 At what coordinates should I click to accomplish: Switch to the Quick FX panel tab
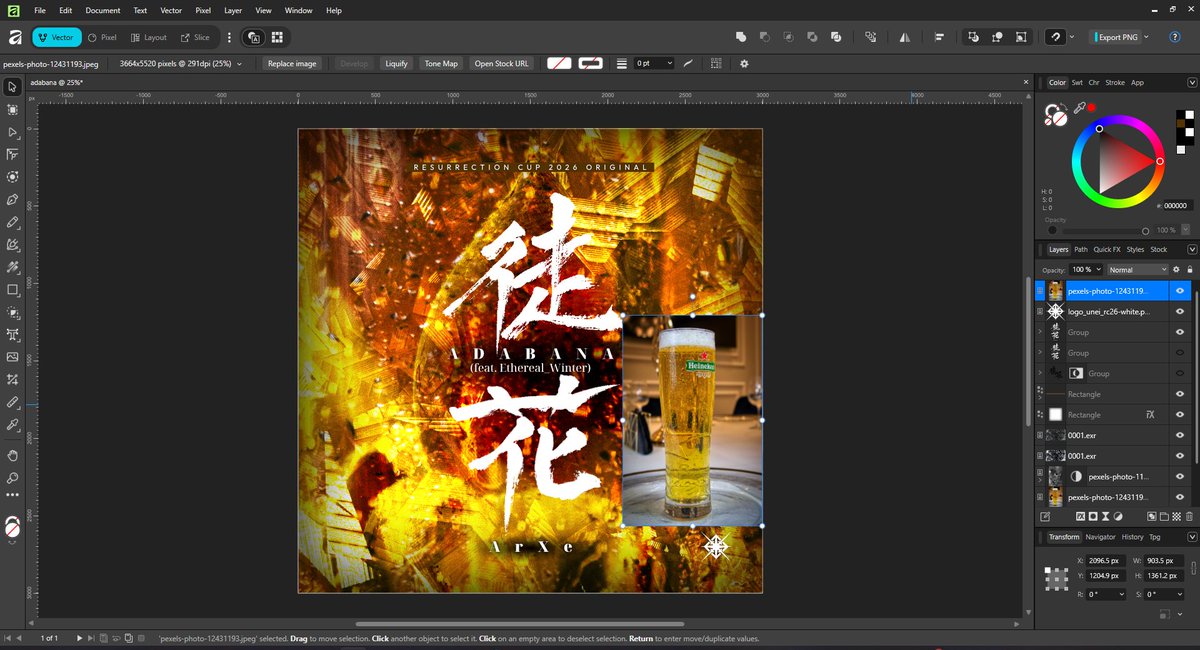[1106, 249]
